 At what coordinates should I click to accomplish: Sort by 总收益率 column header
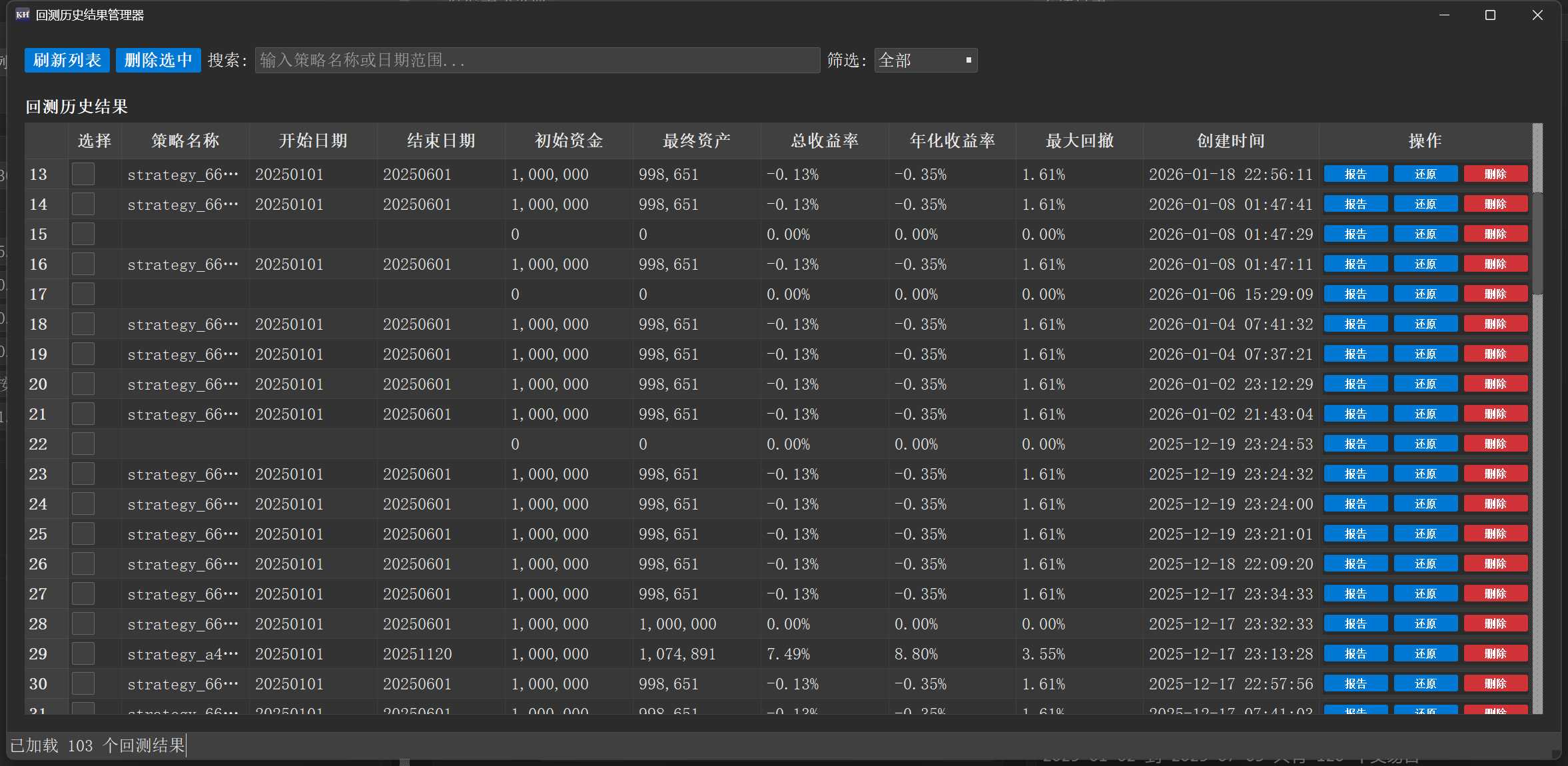point(824,141)
